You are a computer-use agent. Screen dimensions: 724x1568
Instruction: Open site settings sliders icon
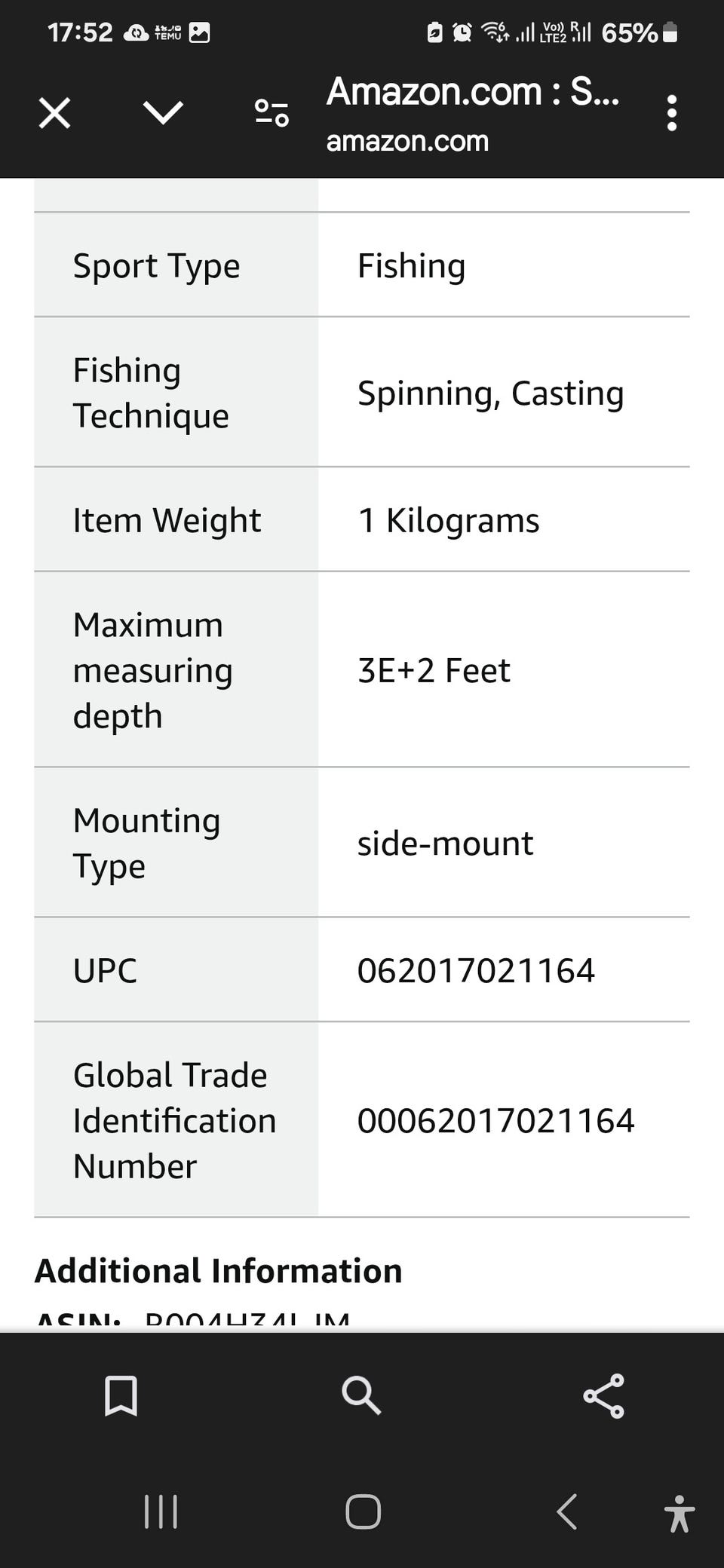pos(271,114)
